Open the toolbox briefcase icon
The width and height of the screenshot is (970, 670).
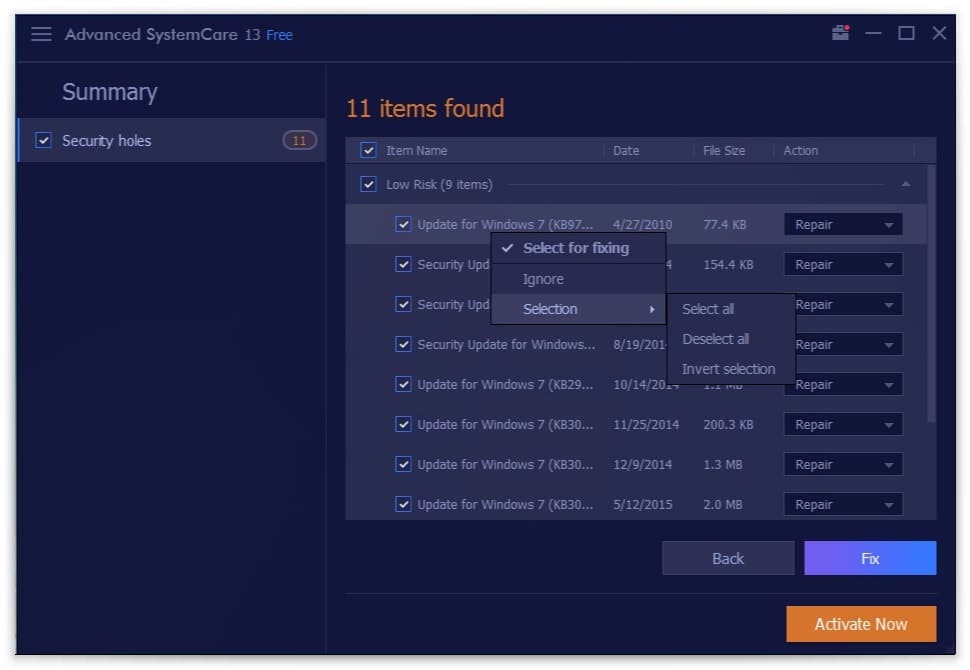[x=840, y=33]
